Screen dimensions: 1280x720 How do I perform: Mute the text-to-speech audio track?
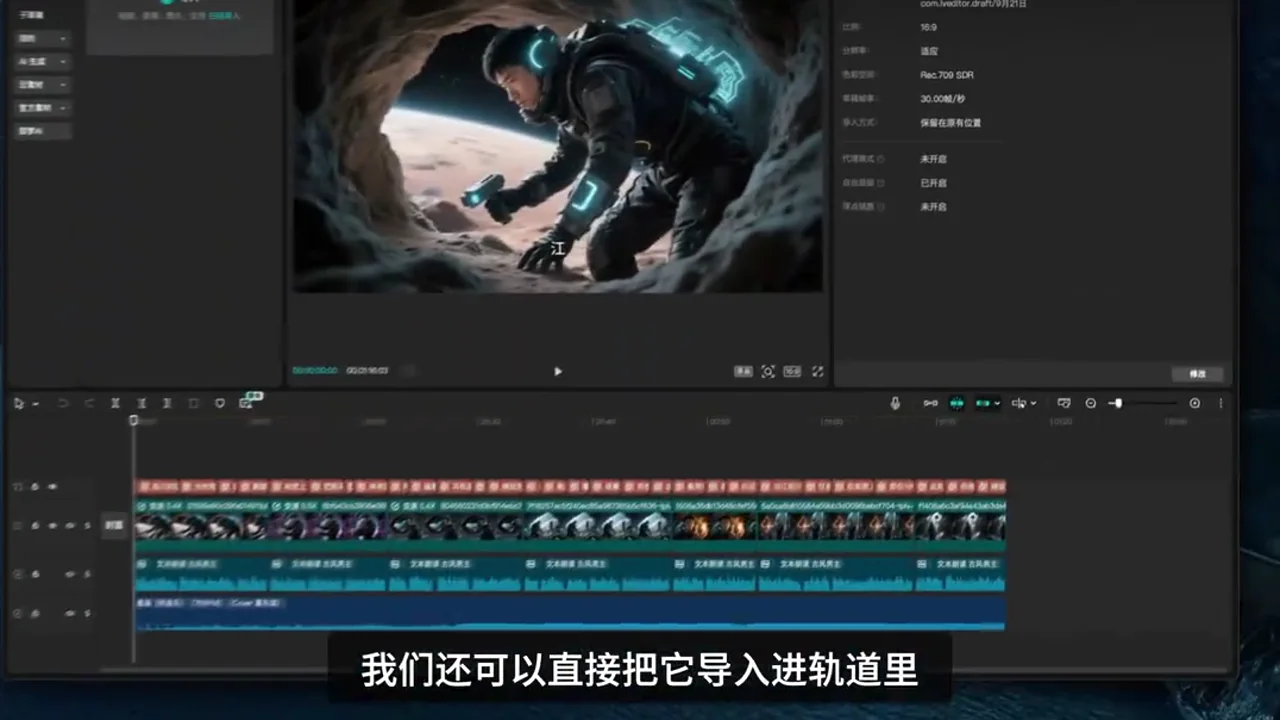[71, 574]
